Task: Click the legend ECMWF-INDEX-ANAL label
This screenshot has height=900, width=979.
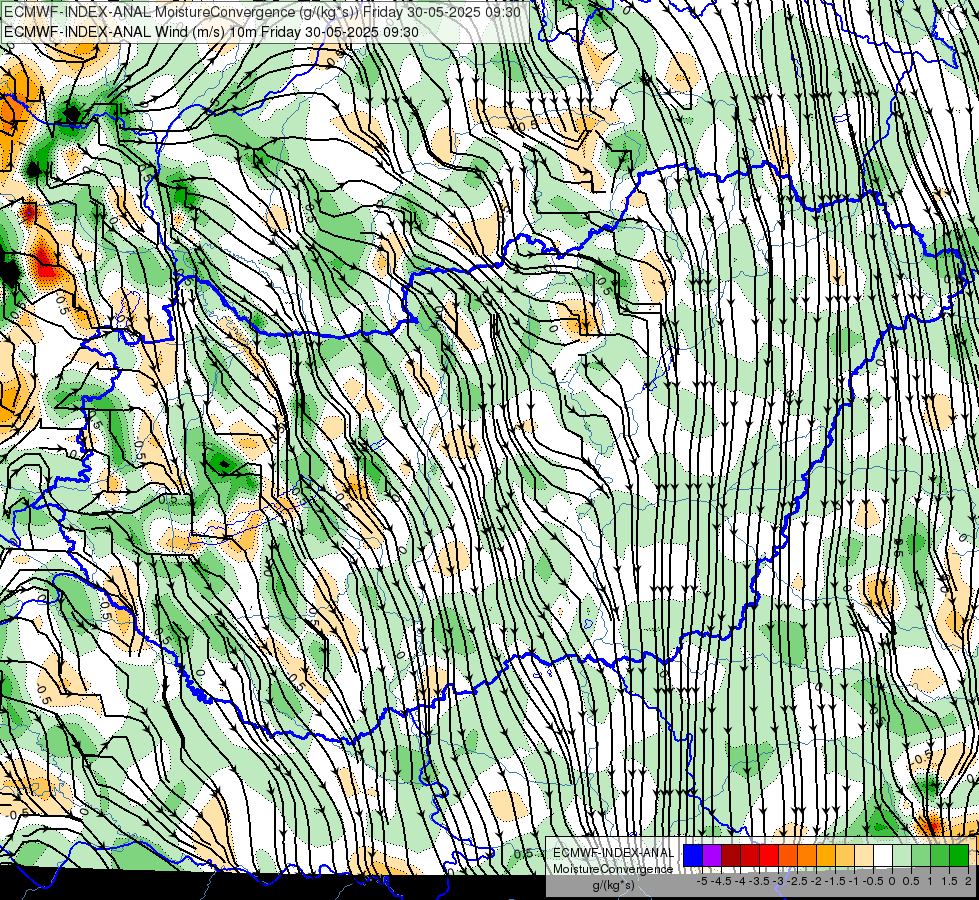Action: [x=614, y=853]
